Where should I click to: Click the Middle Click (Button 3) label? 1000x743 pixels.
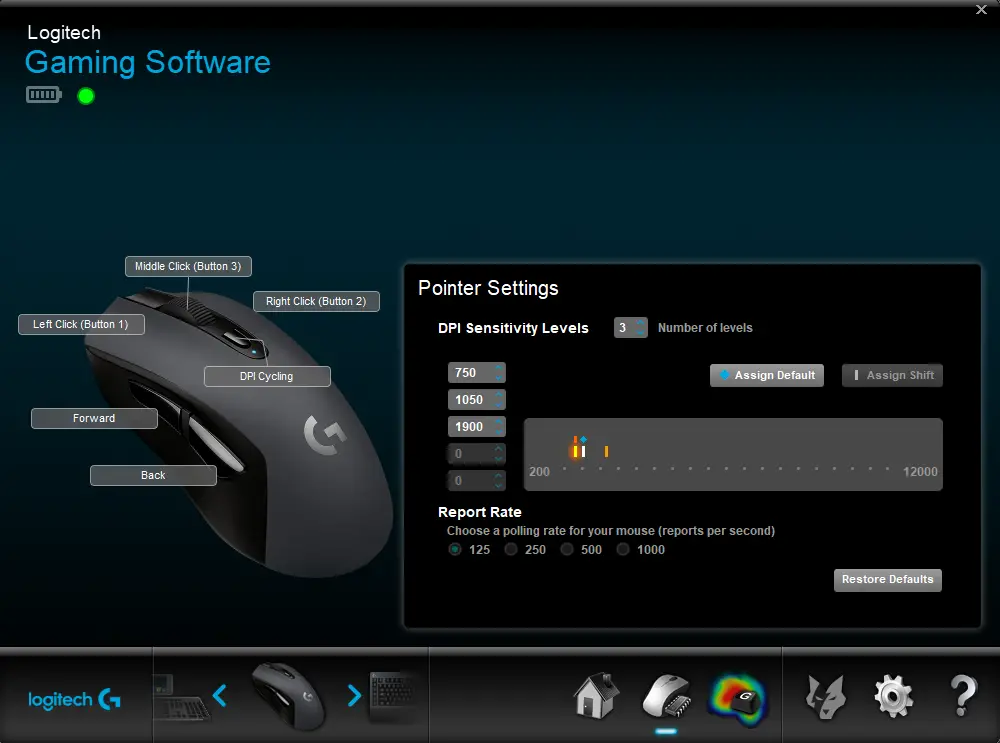188,266
